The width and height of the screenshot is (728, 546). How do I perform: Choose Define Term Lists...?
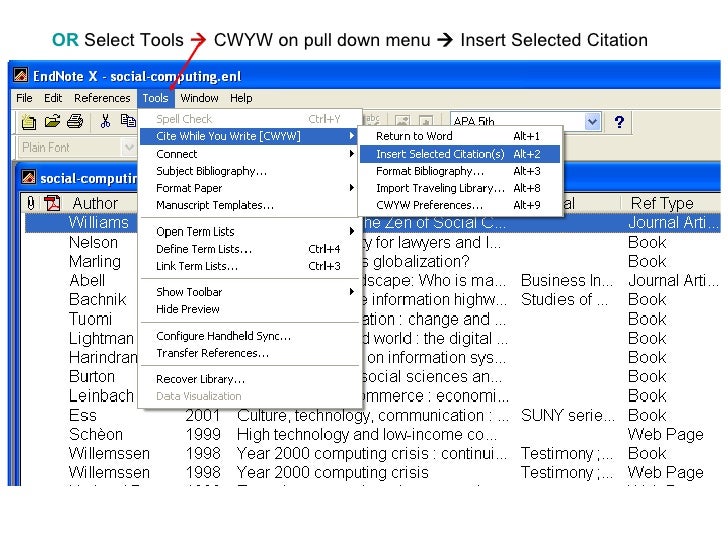click(x=250, y=249)
